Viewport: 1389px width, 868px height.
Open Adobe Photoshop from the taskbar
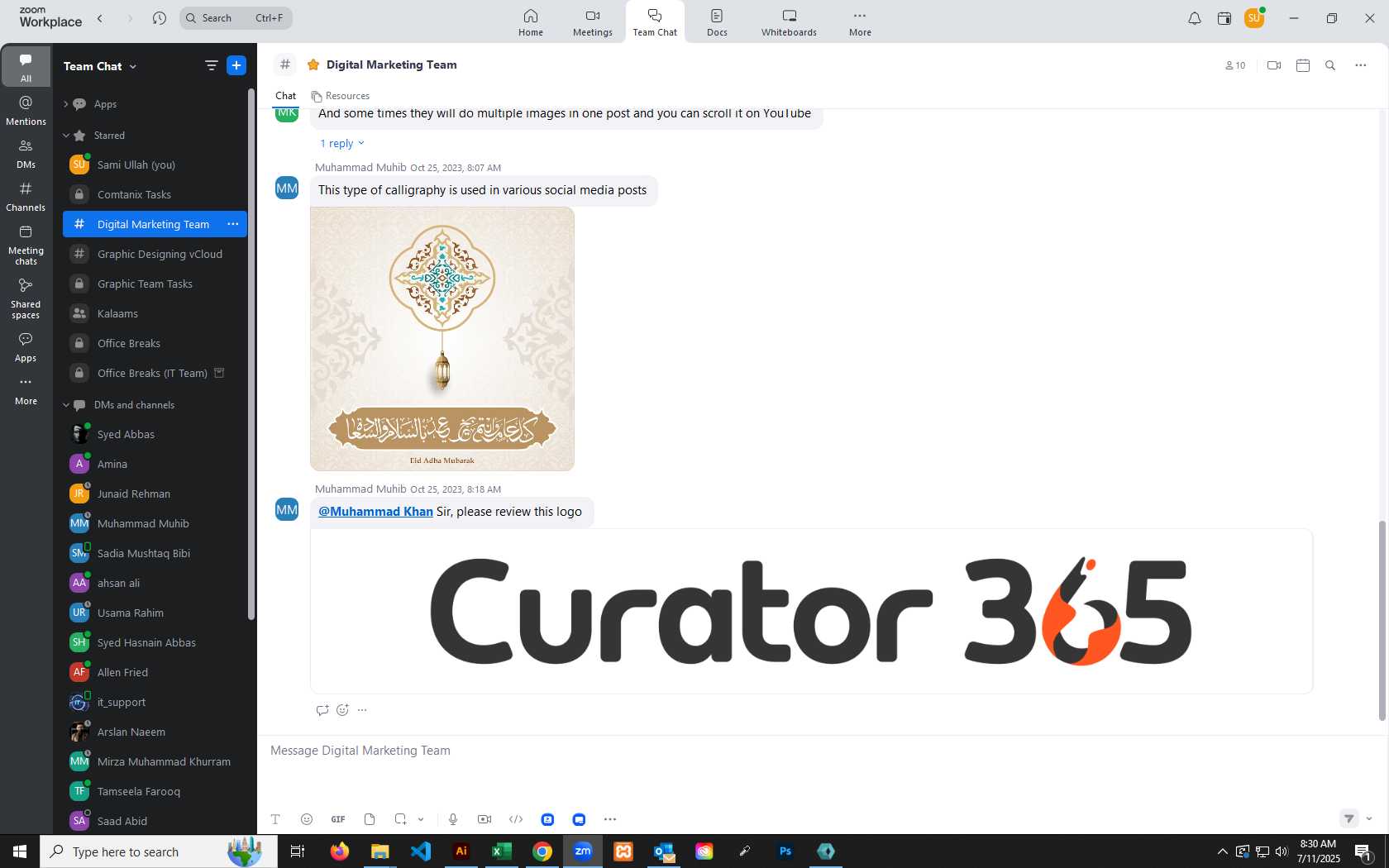pyautogui.click(x=785, y=851)
